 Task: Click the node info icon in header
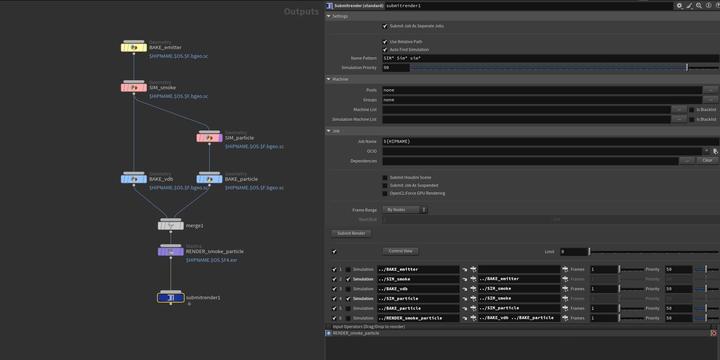coord(708,6)
